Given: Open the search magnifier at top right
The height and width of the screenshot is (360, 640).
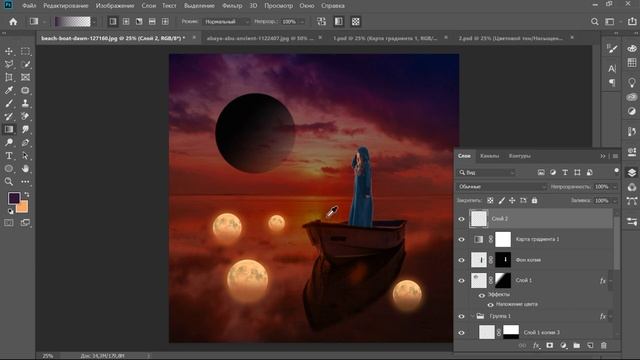Looking at the screenshot, I should tap(595, 22).
